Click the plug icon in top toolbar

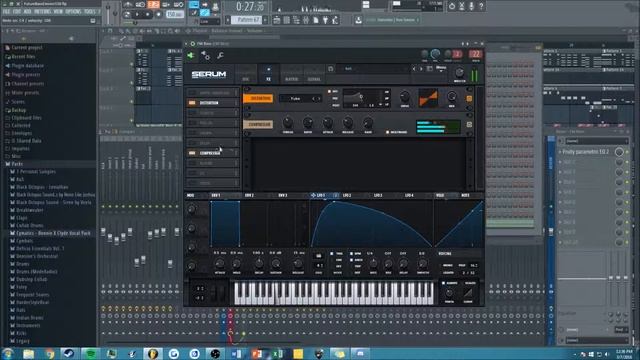click(325, 20)
